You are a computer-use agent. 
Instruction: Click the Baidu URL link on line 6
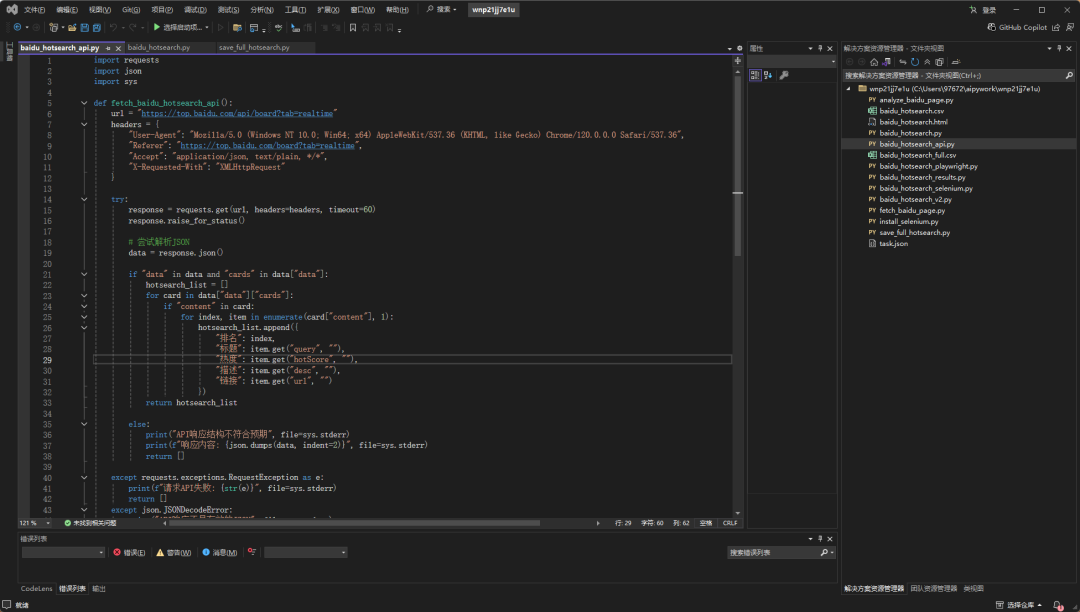coord(237,114)
